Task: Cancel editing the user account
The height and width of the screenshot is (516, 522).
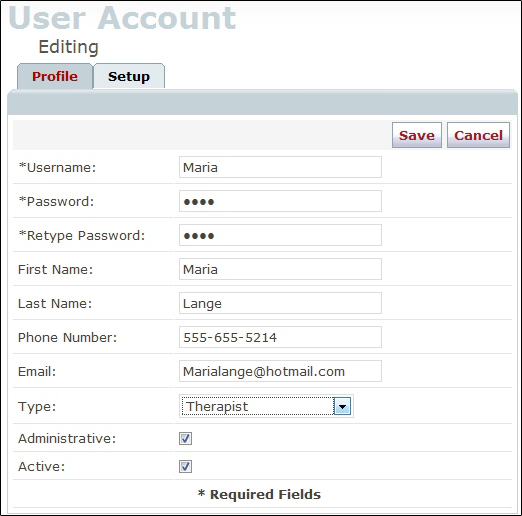Action: click(478, 135)
